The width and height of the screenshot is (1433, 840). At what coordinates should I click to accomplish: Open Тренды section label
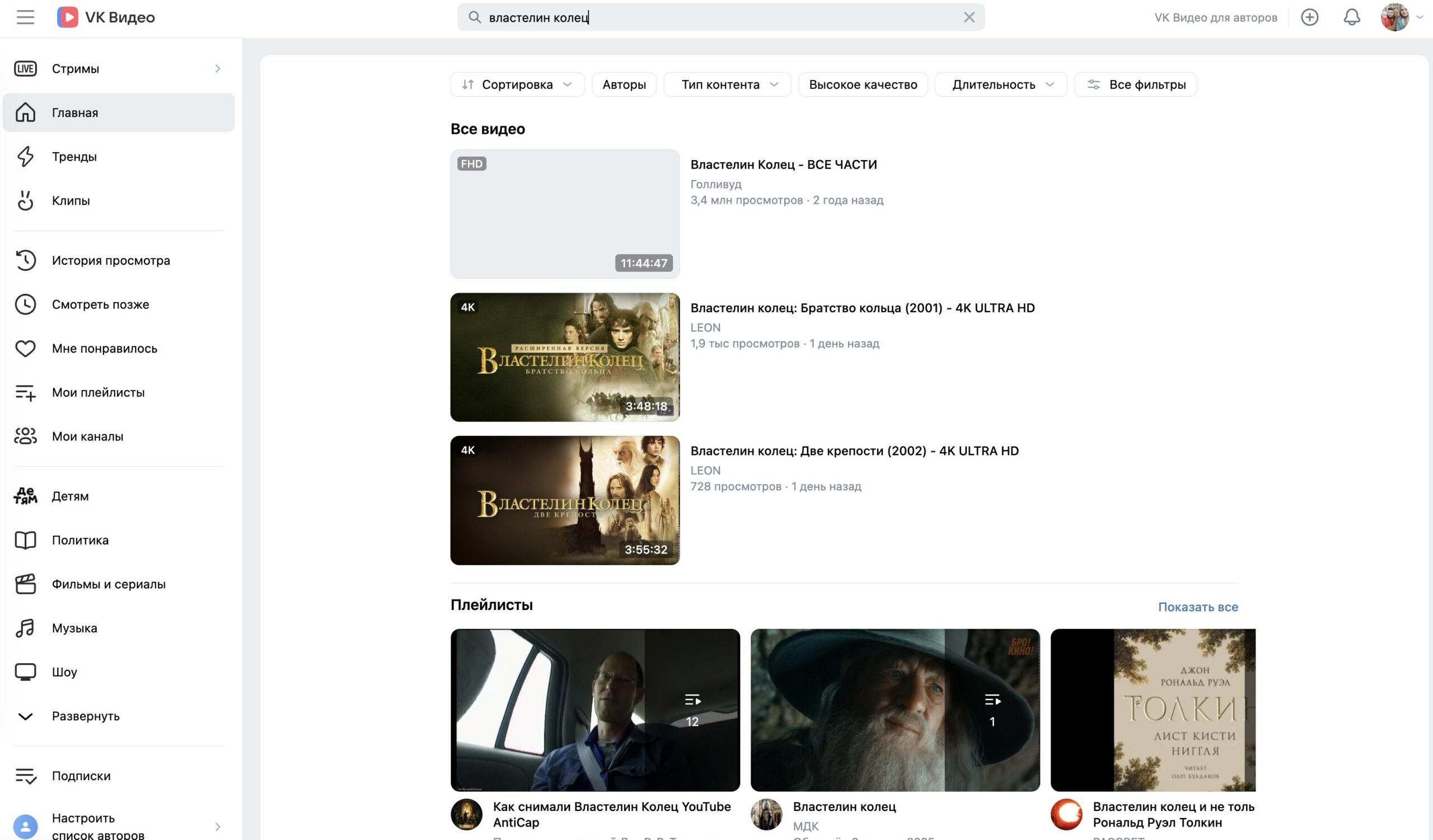(x=74, y=156)
